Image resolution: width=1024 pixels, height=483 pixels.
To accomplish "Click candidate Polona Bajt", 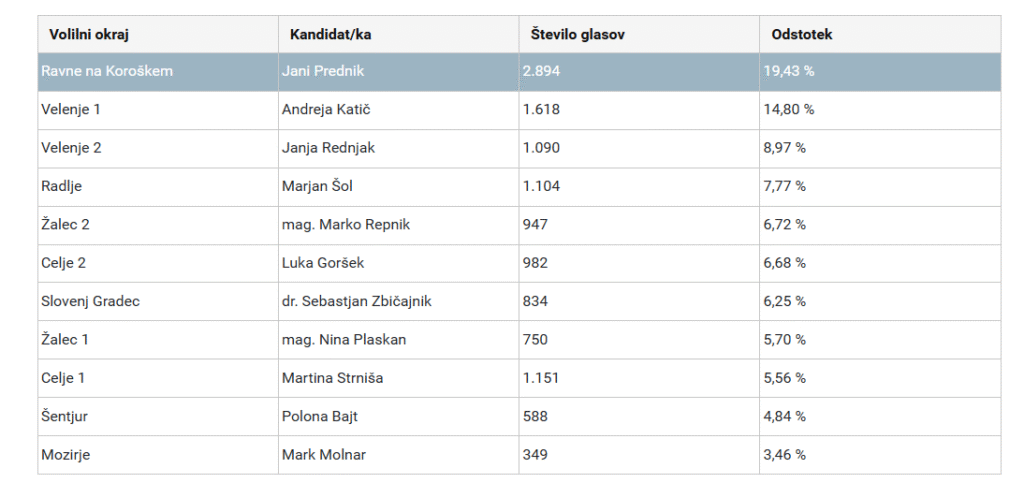I will click(320, 416).
